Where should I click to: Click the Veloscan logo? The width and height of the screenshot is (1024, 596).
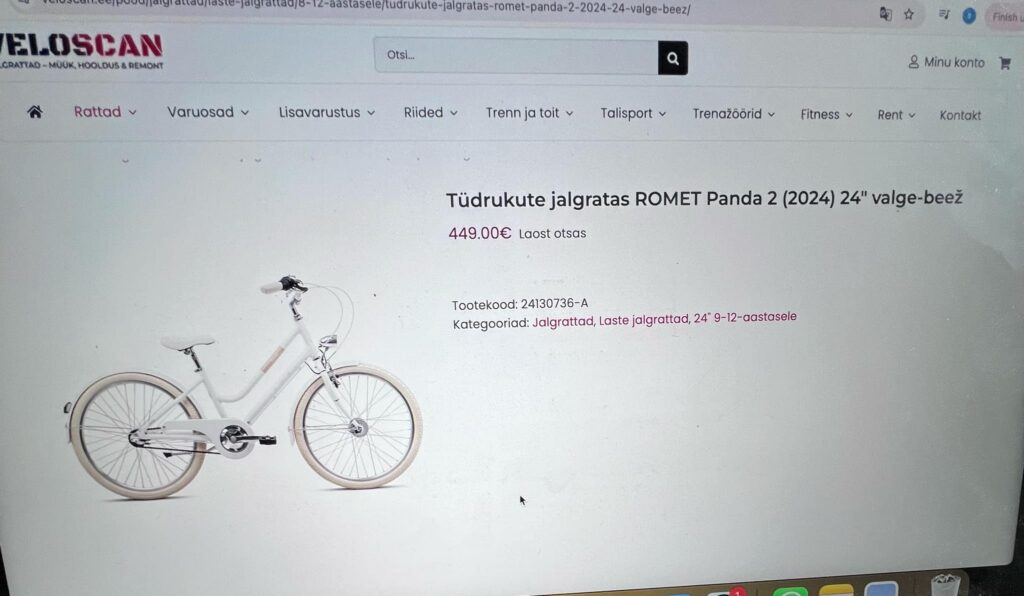pyautogui.click(x=81, y=50)
